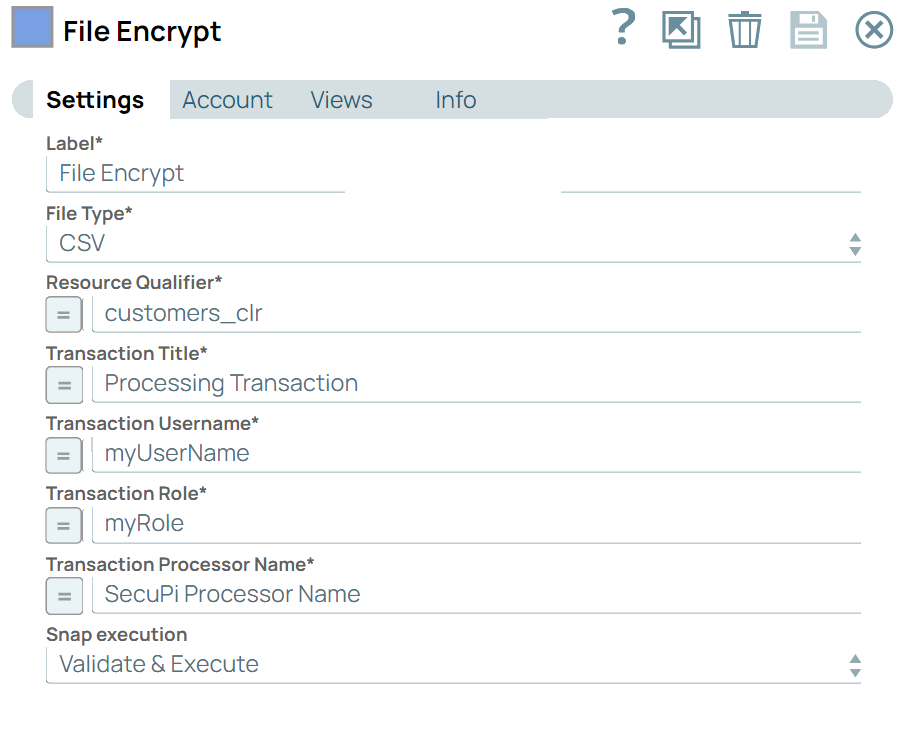Toggle the equals button beside Transaction Title
904x749 pixels.
point(64,385)
